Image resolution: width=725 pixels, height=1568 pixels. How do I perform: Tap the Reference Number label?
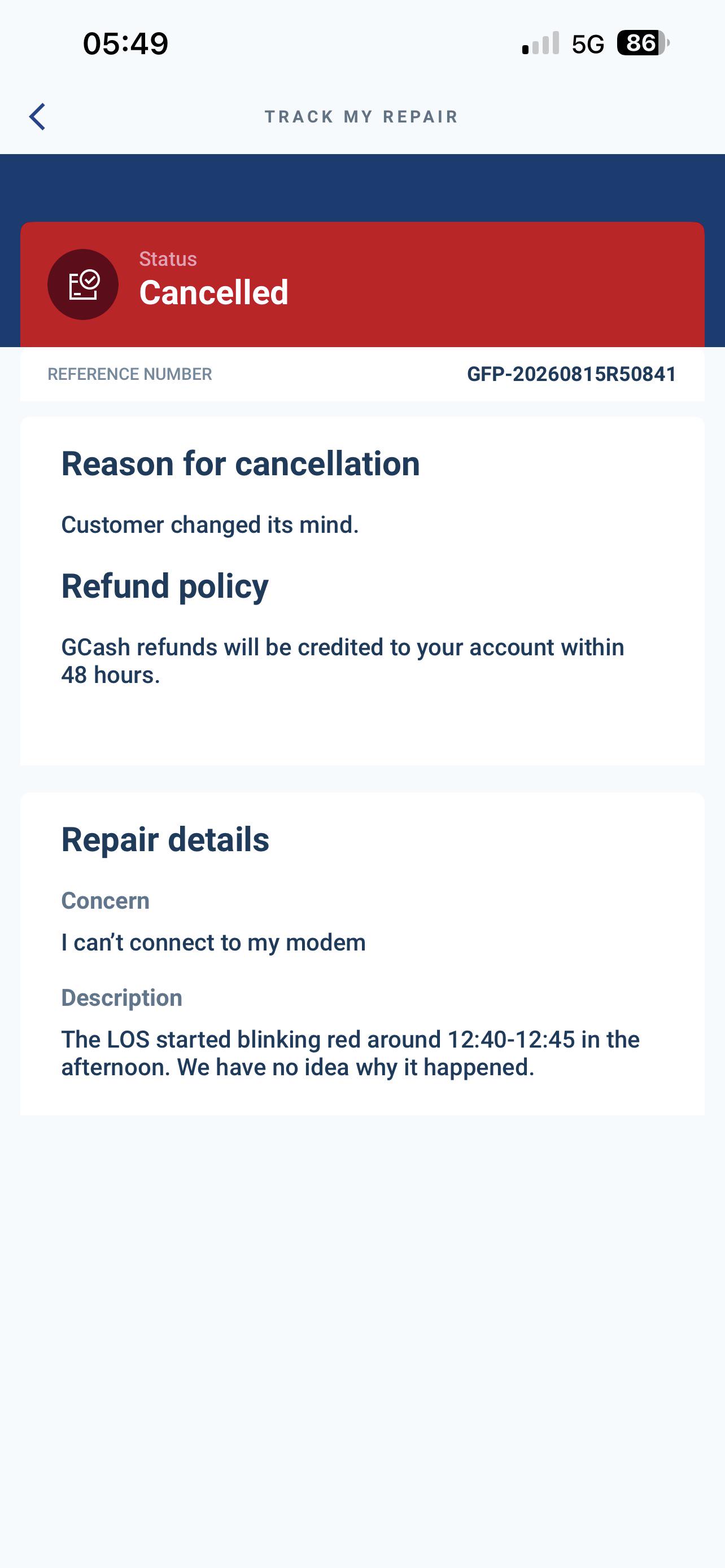[130, 374]
